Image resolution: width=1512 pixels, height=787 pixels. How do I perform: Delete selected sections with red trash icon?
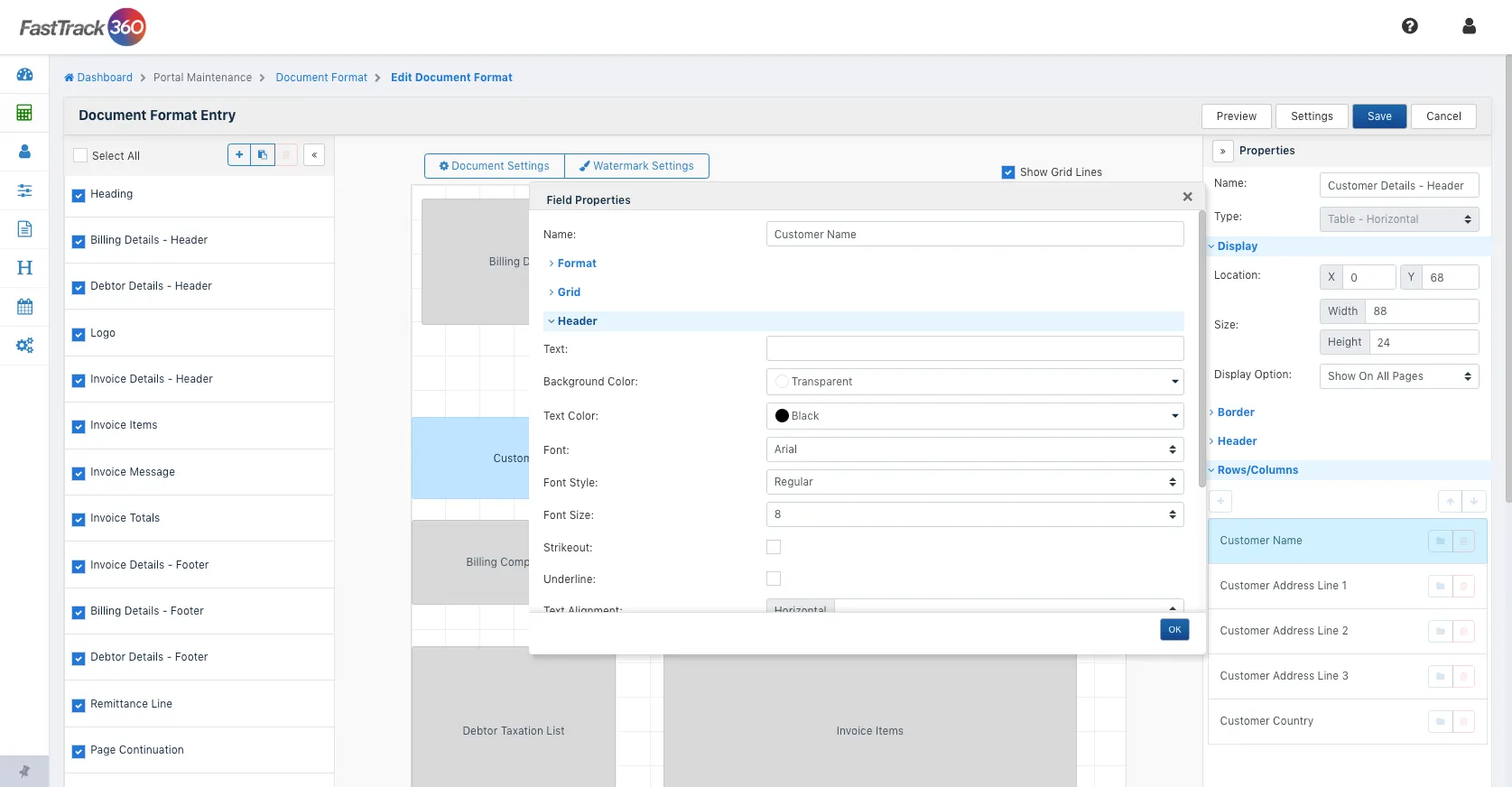tap(286, 155)
